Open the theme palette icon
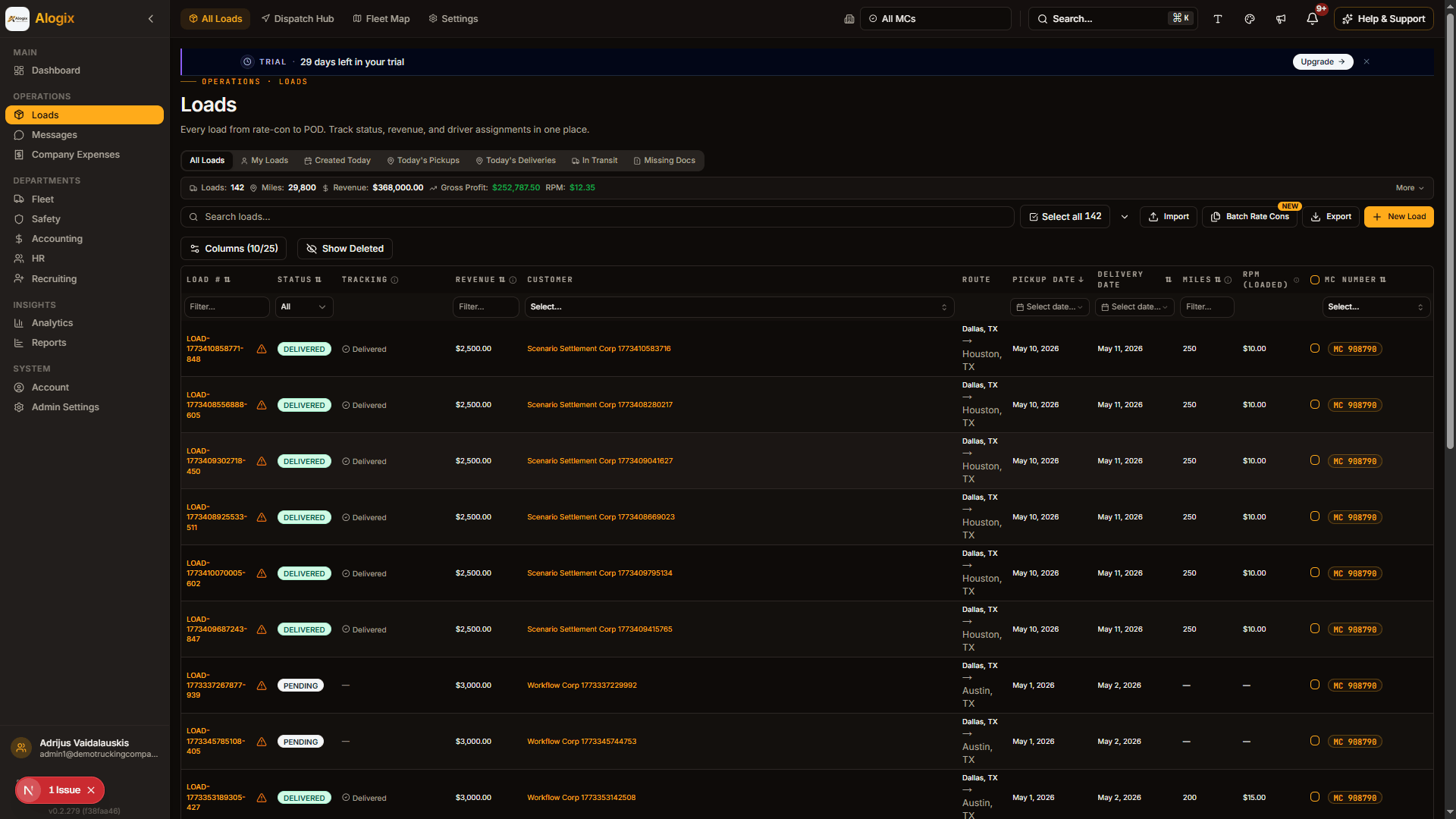 pyautogui.click(x=1250, y=19)
